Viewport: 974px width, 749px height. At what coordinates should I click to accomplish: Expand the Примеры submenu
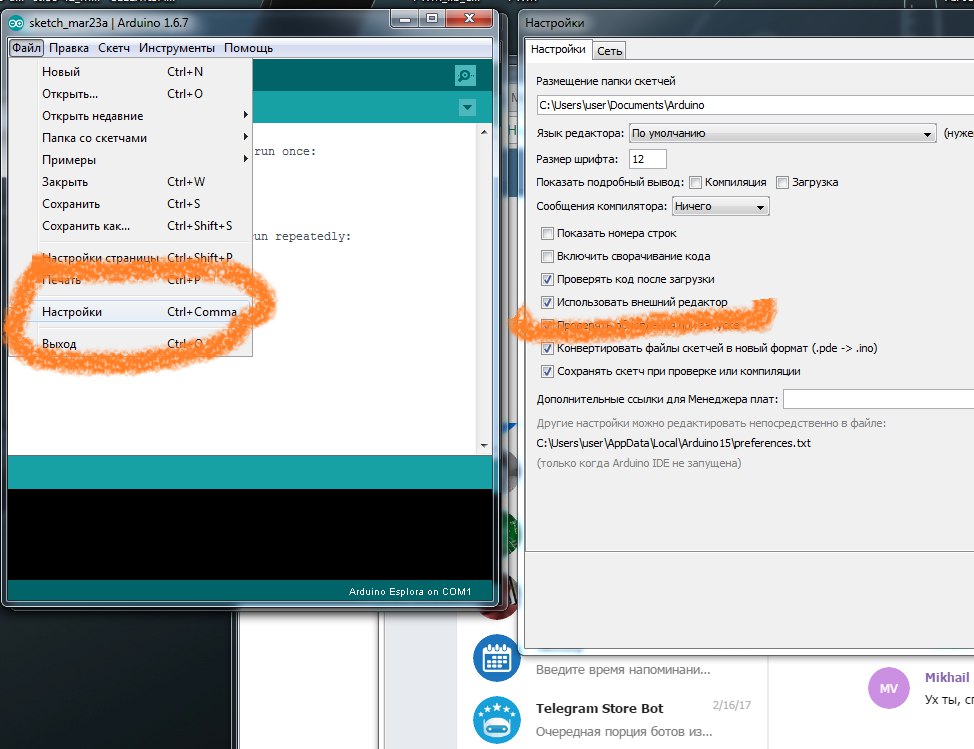(x=130, y=160)
